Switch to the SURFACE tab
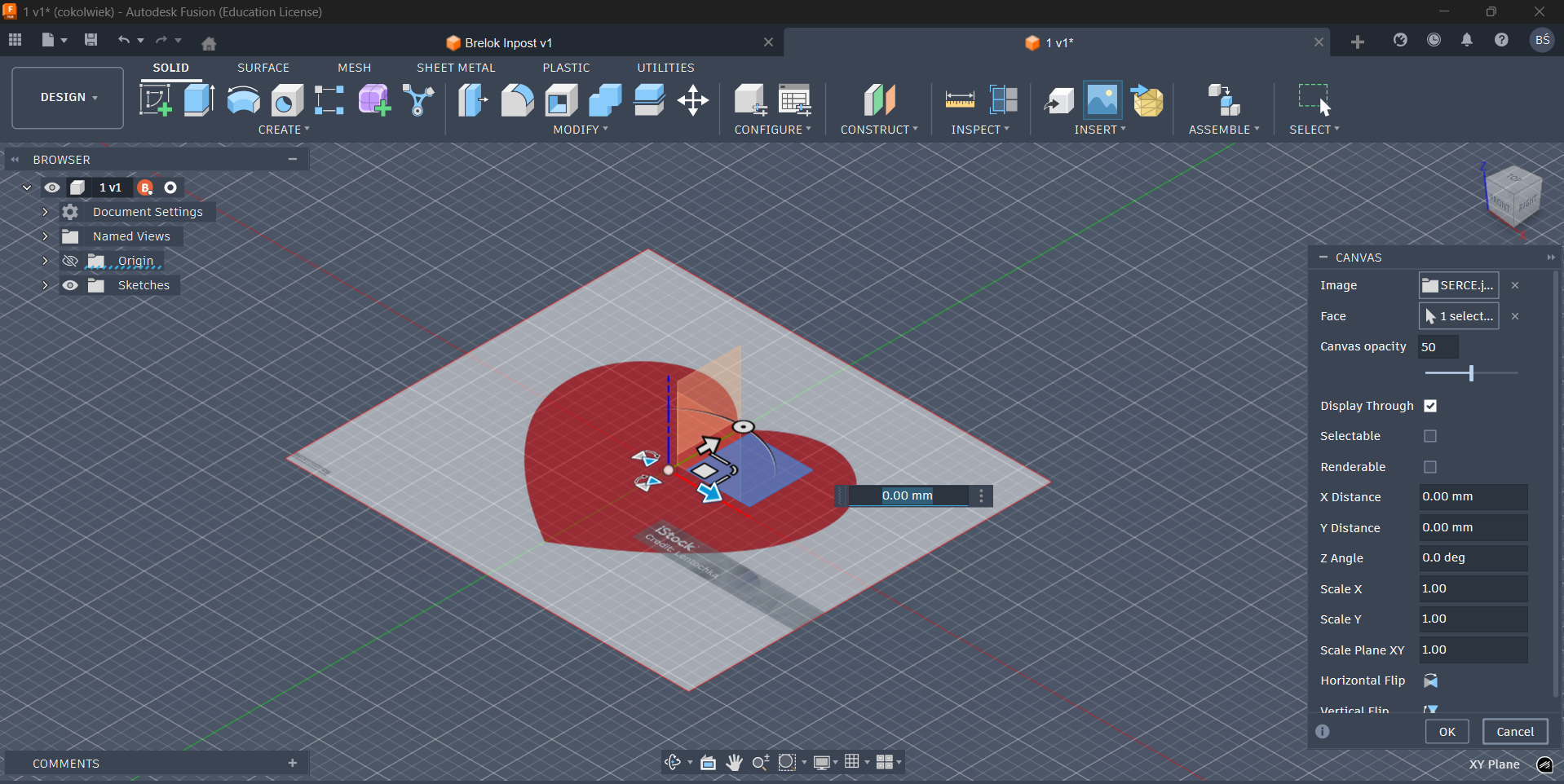The width and height of the screenshot is (1564, 784). click(263, 68)
